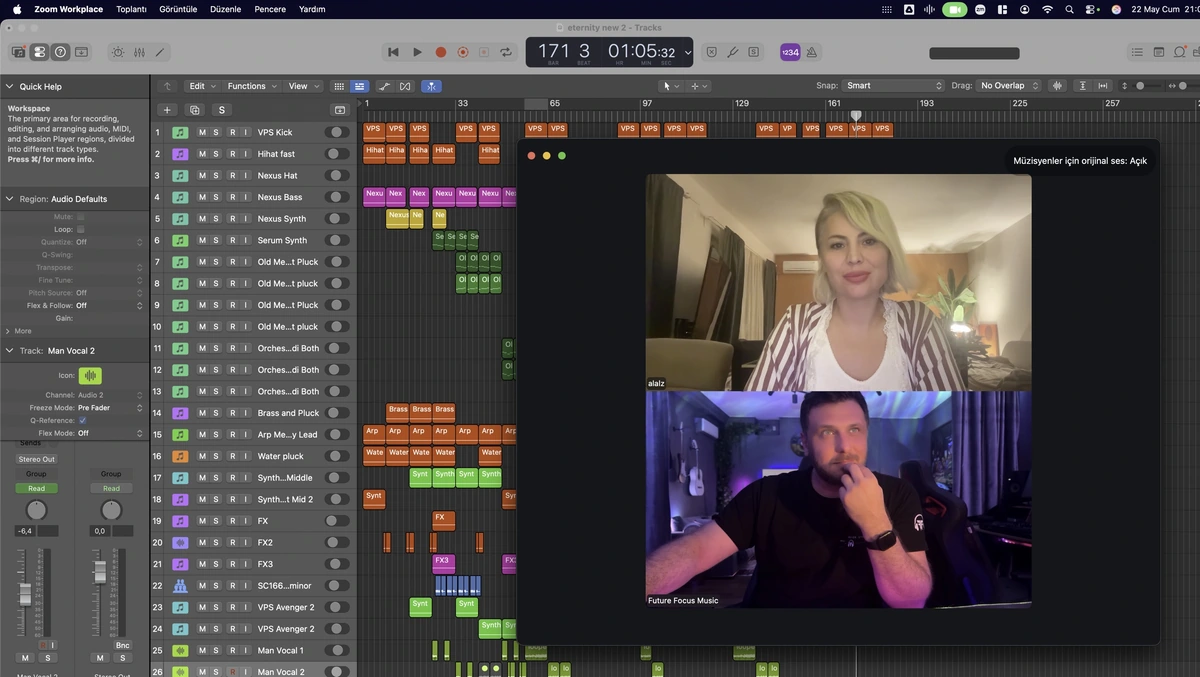Toggle on/off switch for Water pluck track
Screen dimensions: 1200x677
338,456
